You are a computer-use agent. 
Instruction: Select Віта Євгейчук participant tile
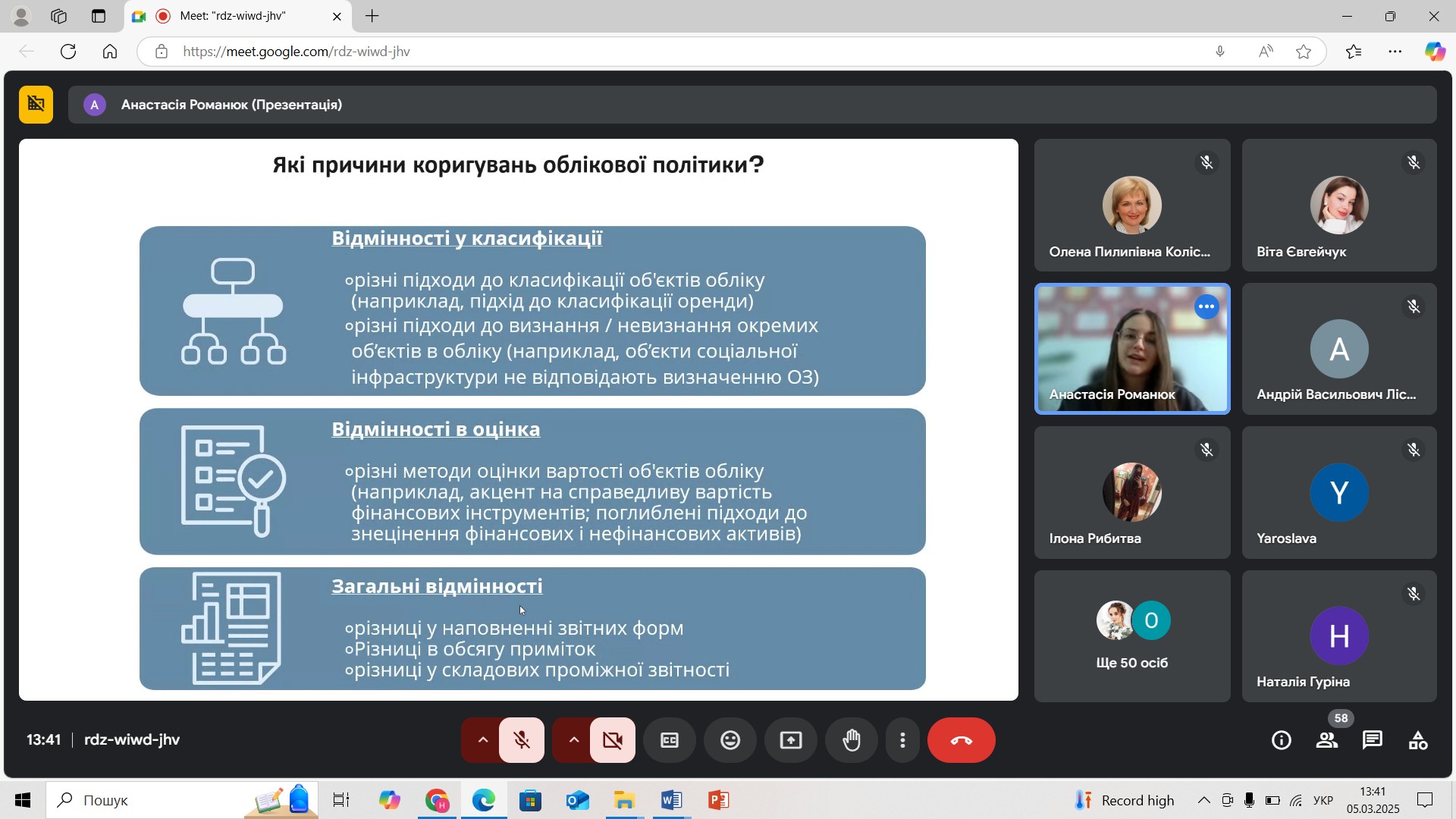[1339, 205]
